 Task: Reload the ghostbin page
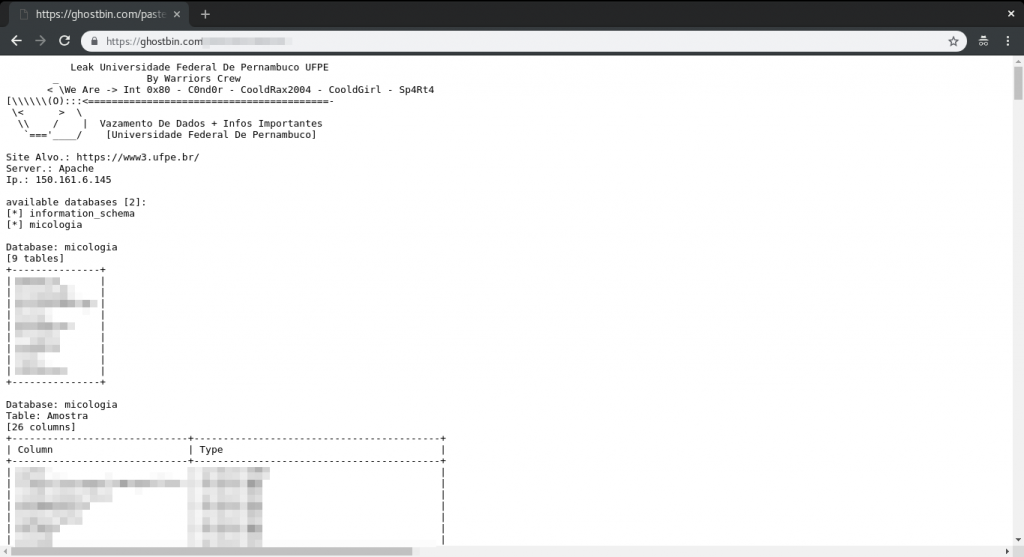point(64,41)
